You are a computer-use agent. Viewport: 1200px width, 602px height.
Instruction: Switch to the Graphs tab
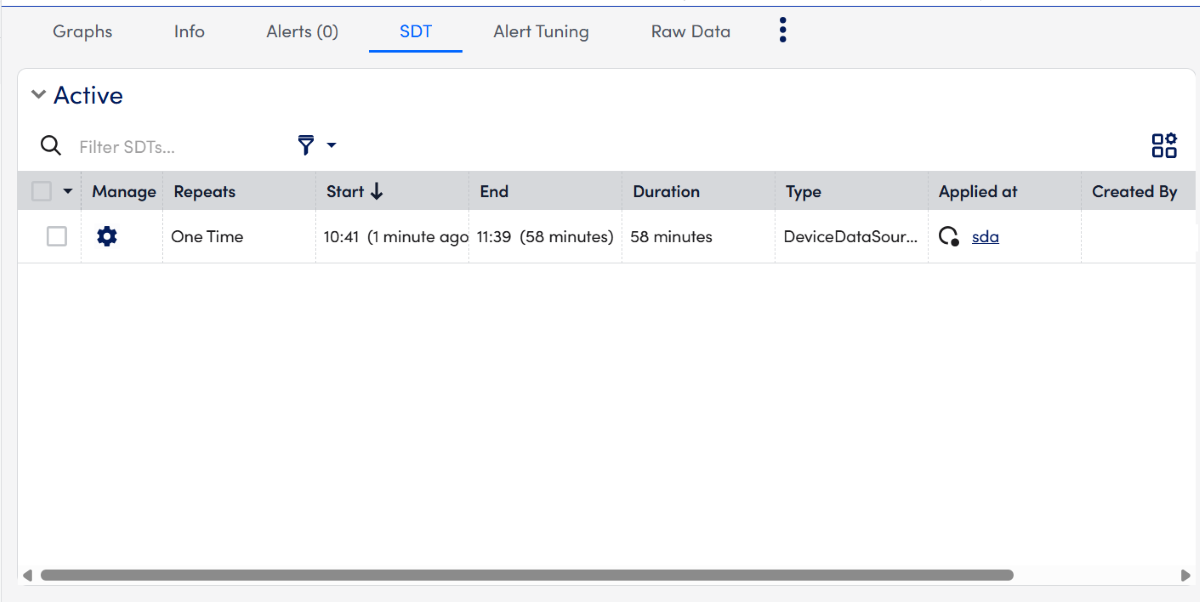click(x=82, y=32)
